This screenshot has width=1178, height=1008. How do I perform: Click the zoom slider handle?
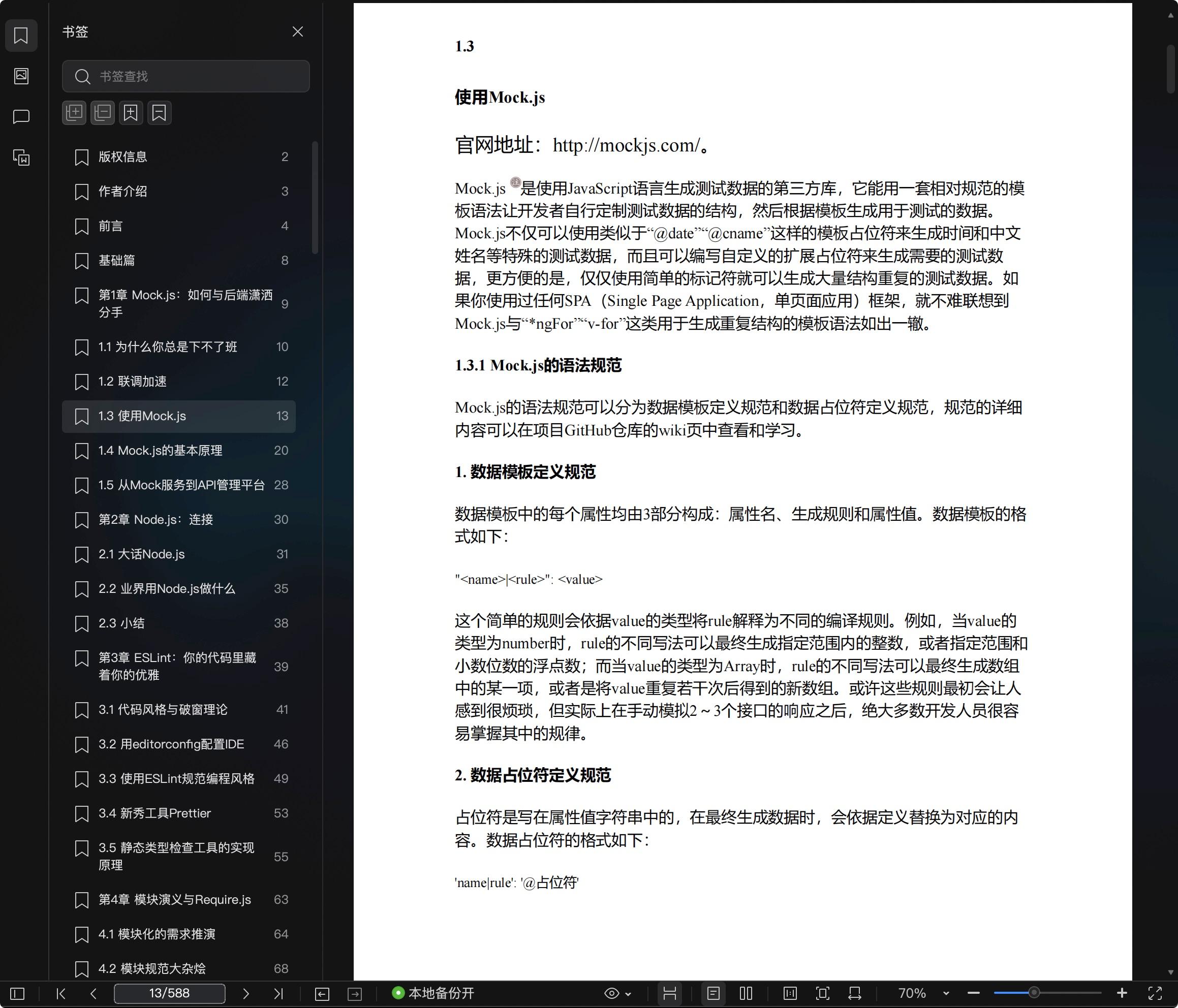pos(1034,993)
